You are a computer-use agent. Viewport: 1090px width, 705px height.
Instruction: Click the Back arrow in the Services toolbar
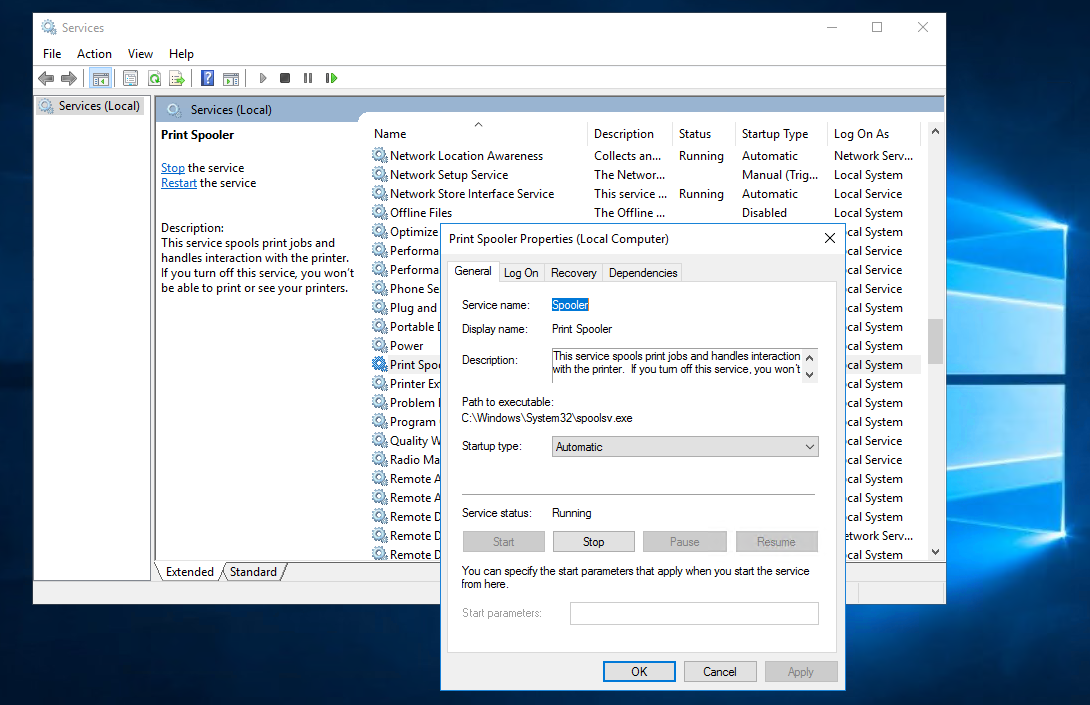tap(46, 79)
